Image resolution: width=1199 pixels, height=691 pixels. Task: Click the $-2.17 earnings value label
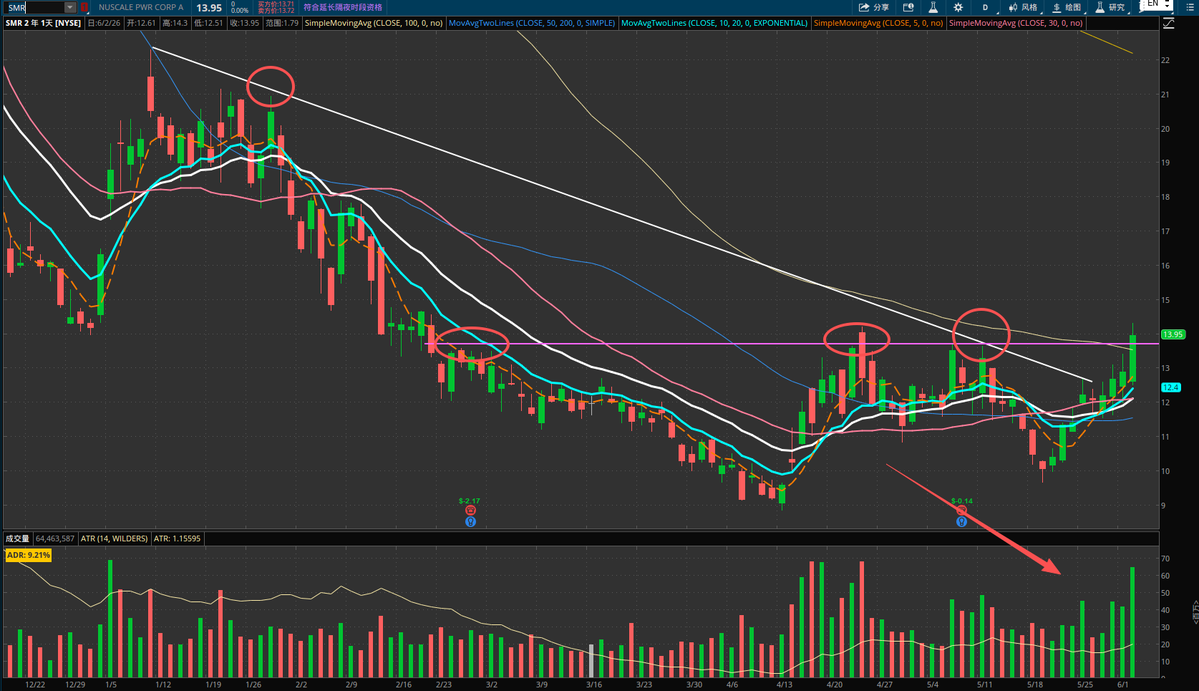tap(470, 501)
